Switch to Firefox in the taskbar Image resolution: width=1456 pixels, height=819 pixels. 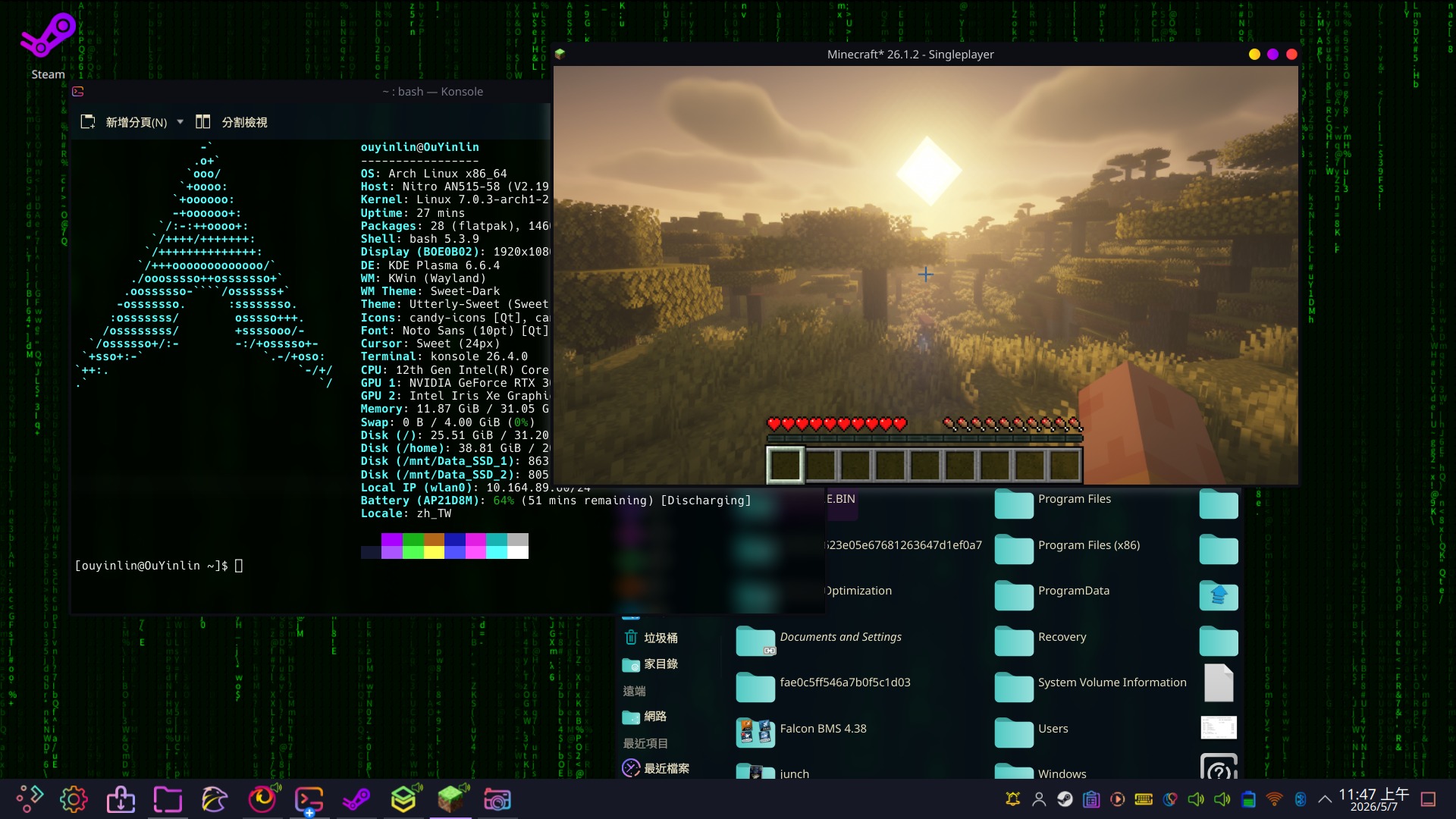pyautogui.click(x=262, y=799)
